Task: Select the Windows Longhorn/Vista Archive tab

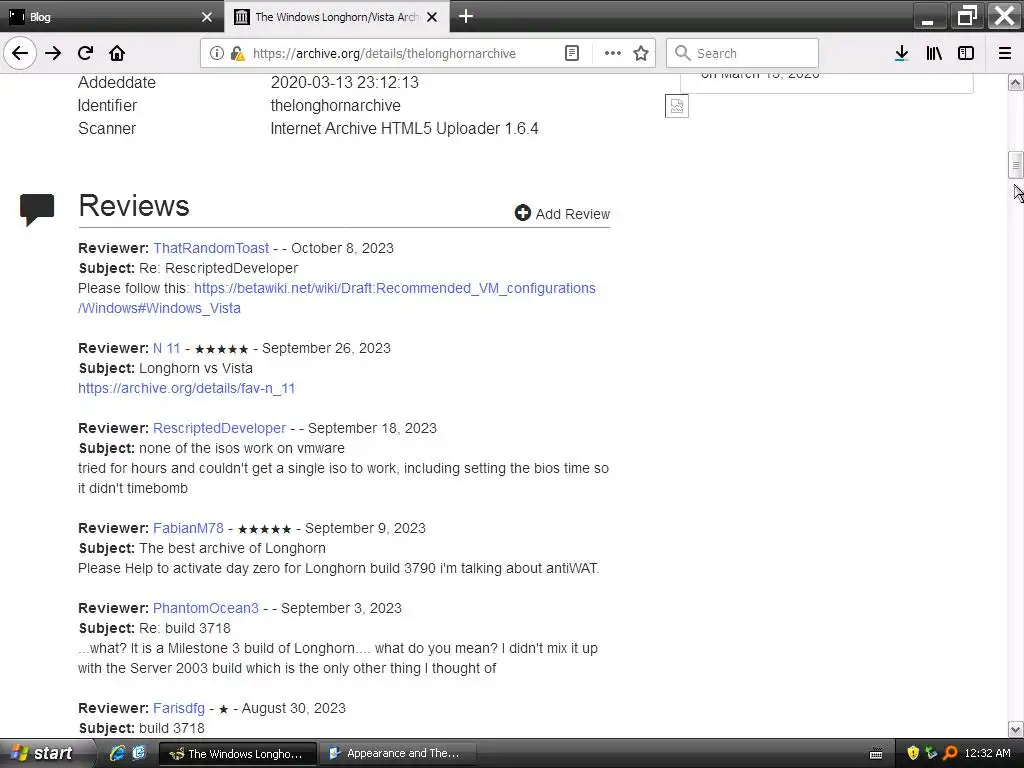Action: 337,16
